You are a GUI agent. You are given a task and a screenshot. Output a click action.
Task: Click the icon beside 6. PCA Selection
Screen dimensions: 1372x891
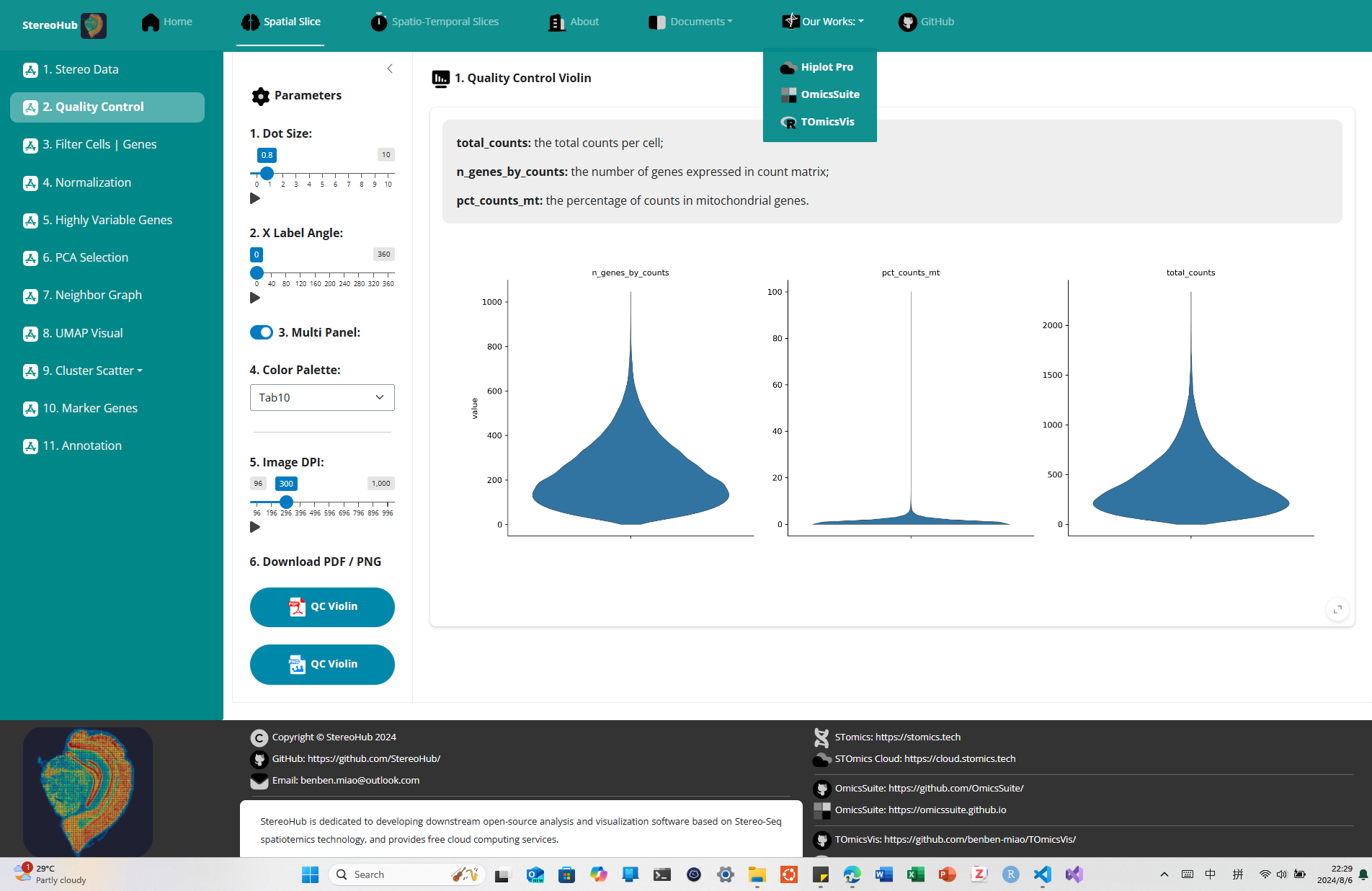[x=30, y=258]
